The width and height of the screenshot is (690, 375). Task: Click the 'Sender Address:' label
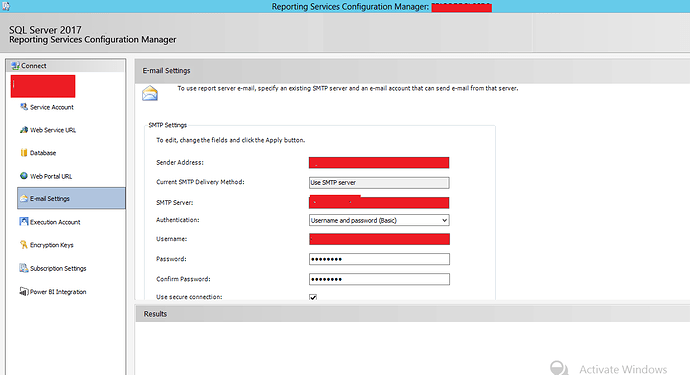point(180,162)
